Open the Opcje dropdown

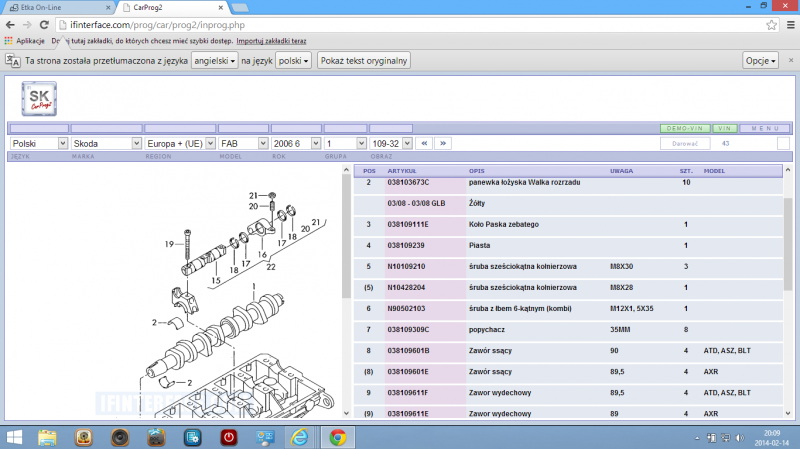coord(760,61)
